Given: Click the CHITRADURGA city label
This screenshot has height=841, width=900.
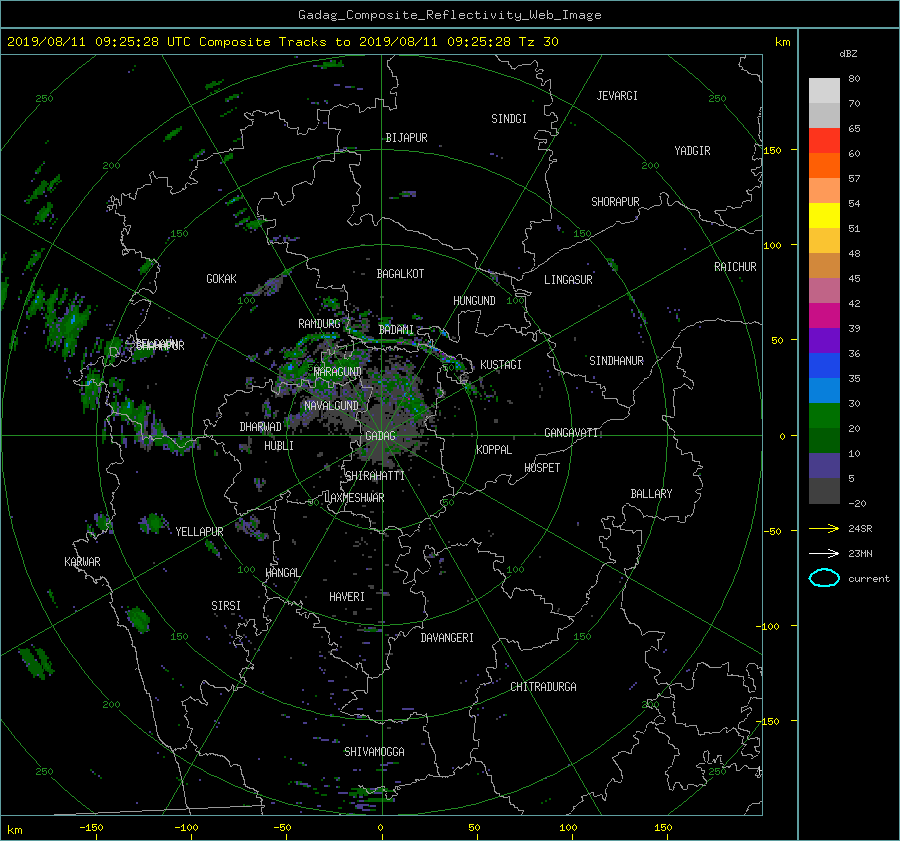Looking at the screenshot, I should (x=544, y=687).
